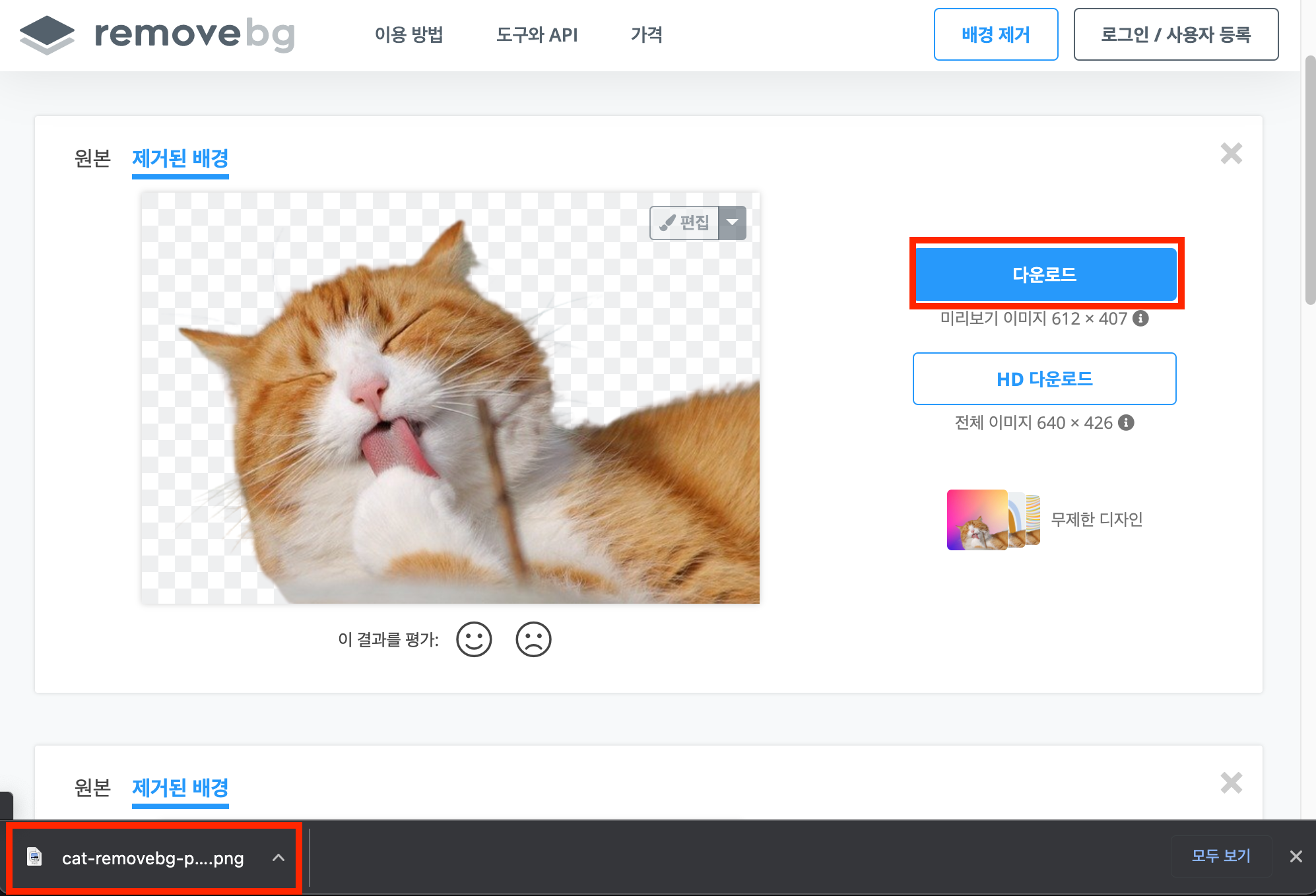1316x896 pixels.
Task: Open the 편집 editor with brush icon
Action: [x=684, y=223]
